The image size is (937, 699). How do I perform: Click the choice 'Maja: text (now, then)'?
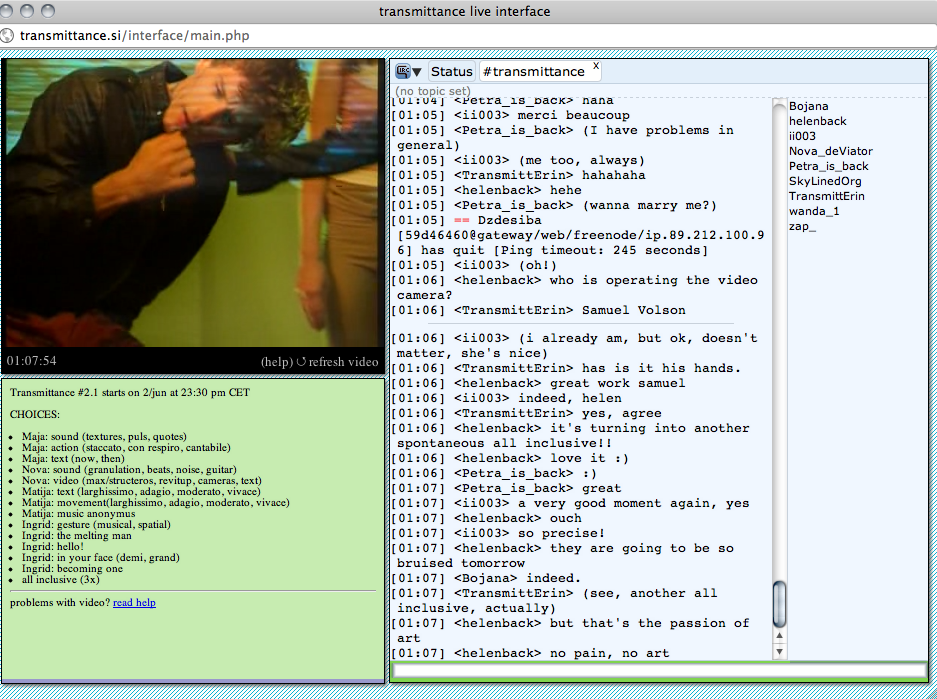[x=74, y=459]
